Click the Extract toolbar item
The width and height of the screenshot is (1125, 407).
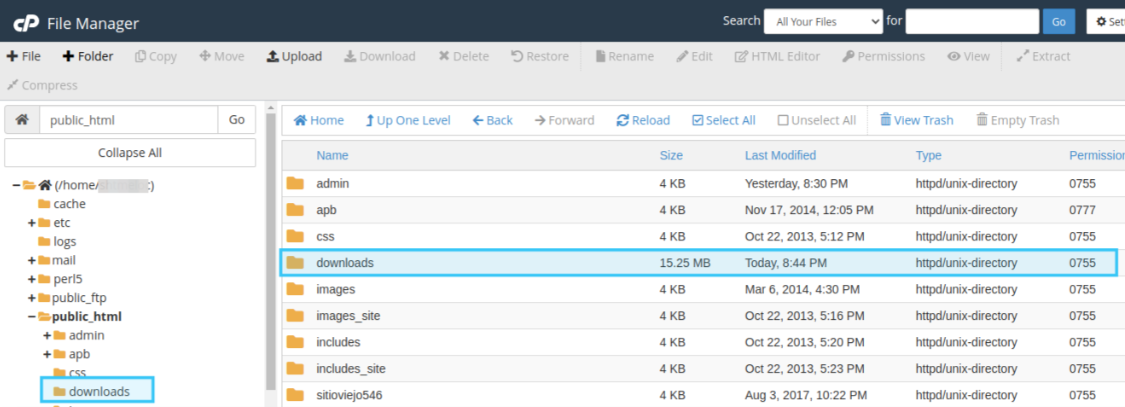tap(1043, 56)
